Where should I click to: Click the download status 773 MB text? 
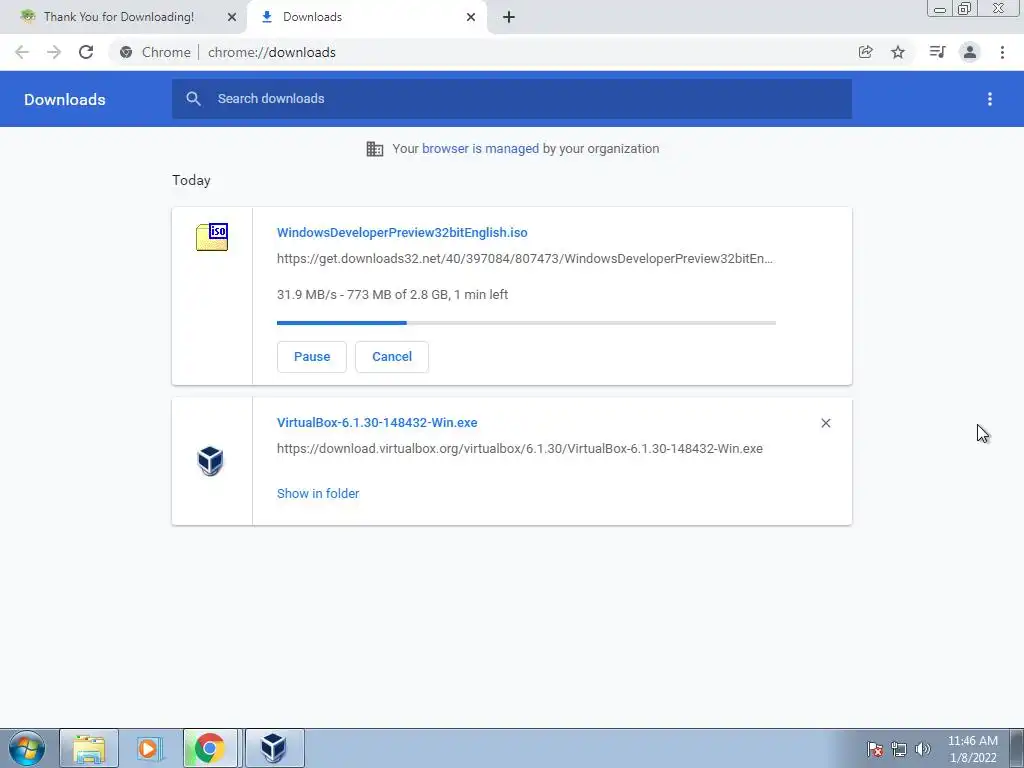pos(392,295)
